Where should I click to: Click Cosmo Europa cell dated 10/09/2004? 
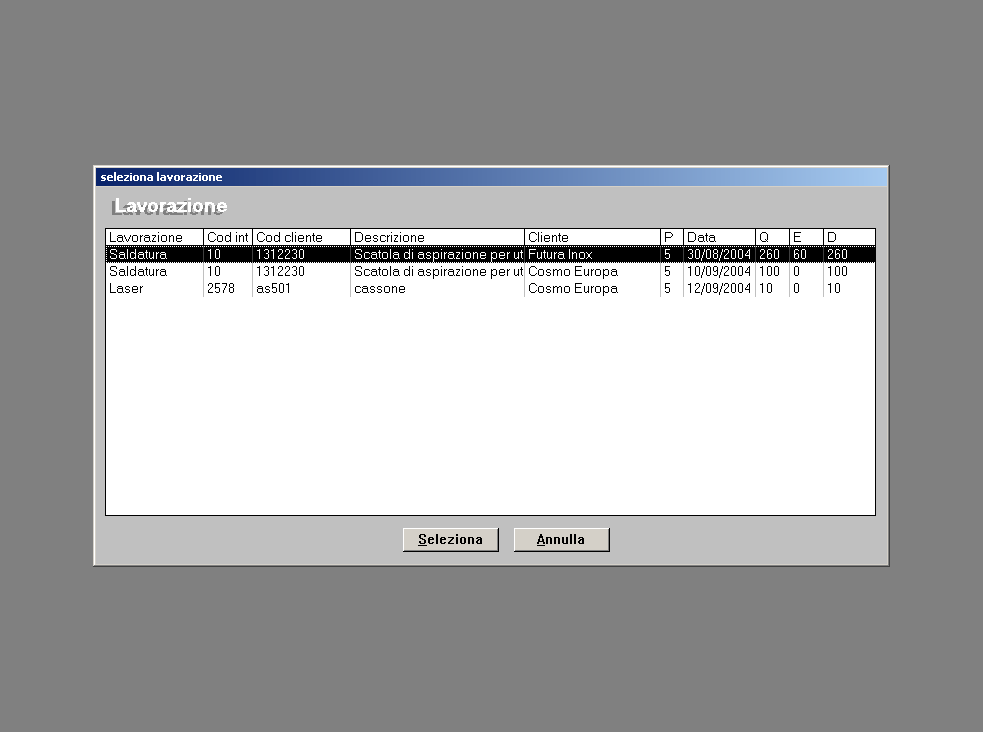pos(592,271)
